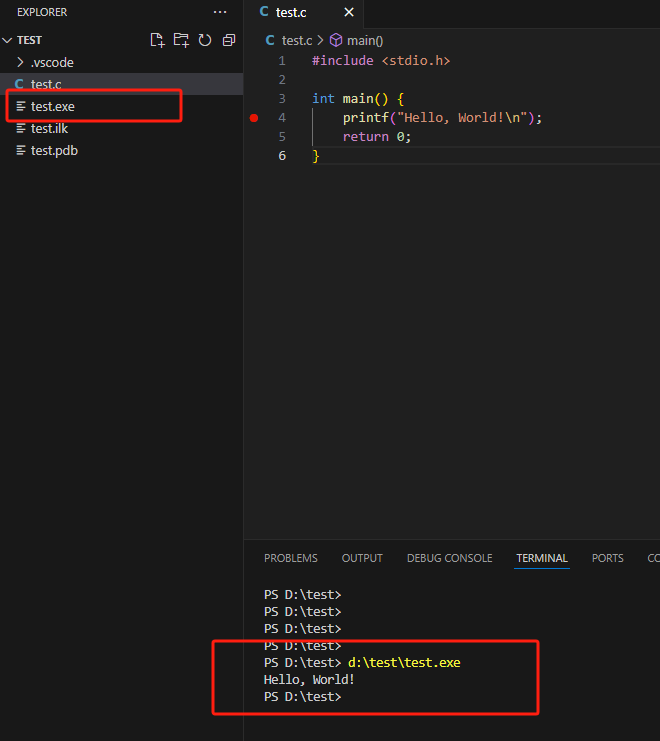Click line number 1 in the gutter
This screenshot has width=660, height=741.
[x=282, y=61]
